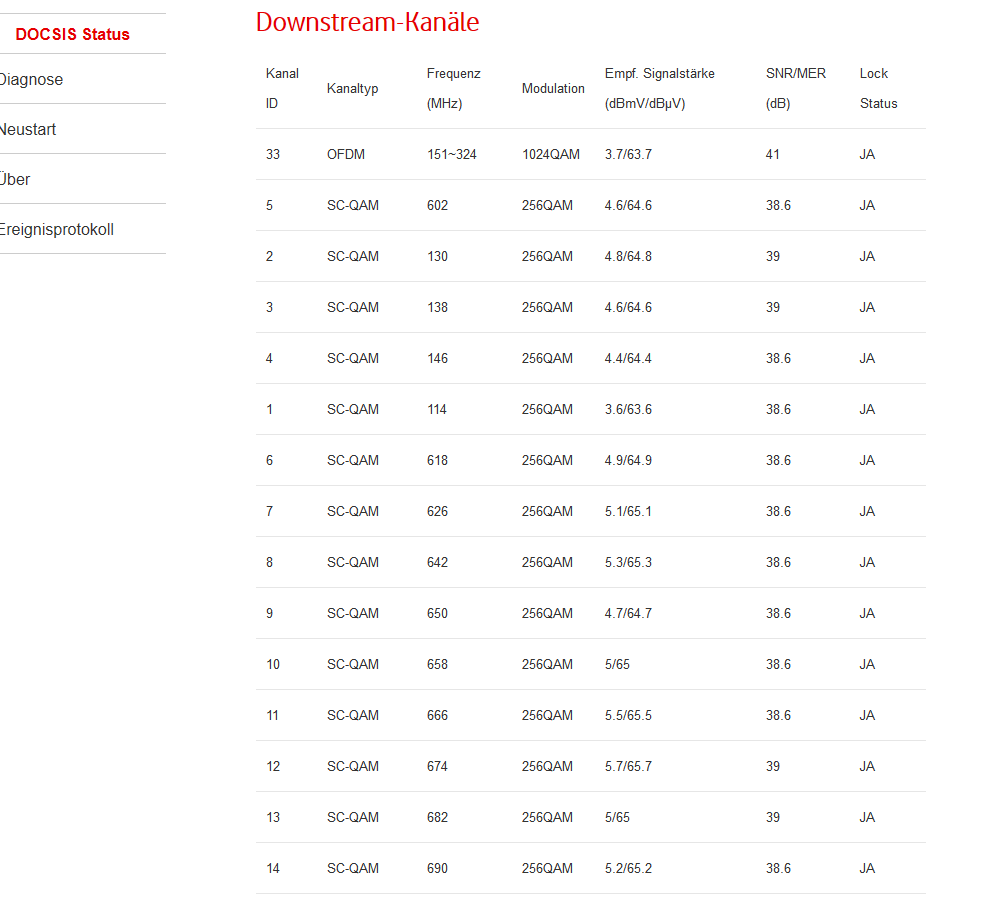
Task: Click the frequency 626 cell
Action: click(x=437, y=511)
